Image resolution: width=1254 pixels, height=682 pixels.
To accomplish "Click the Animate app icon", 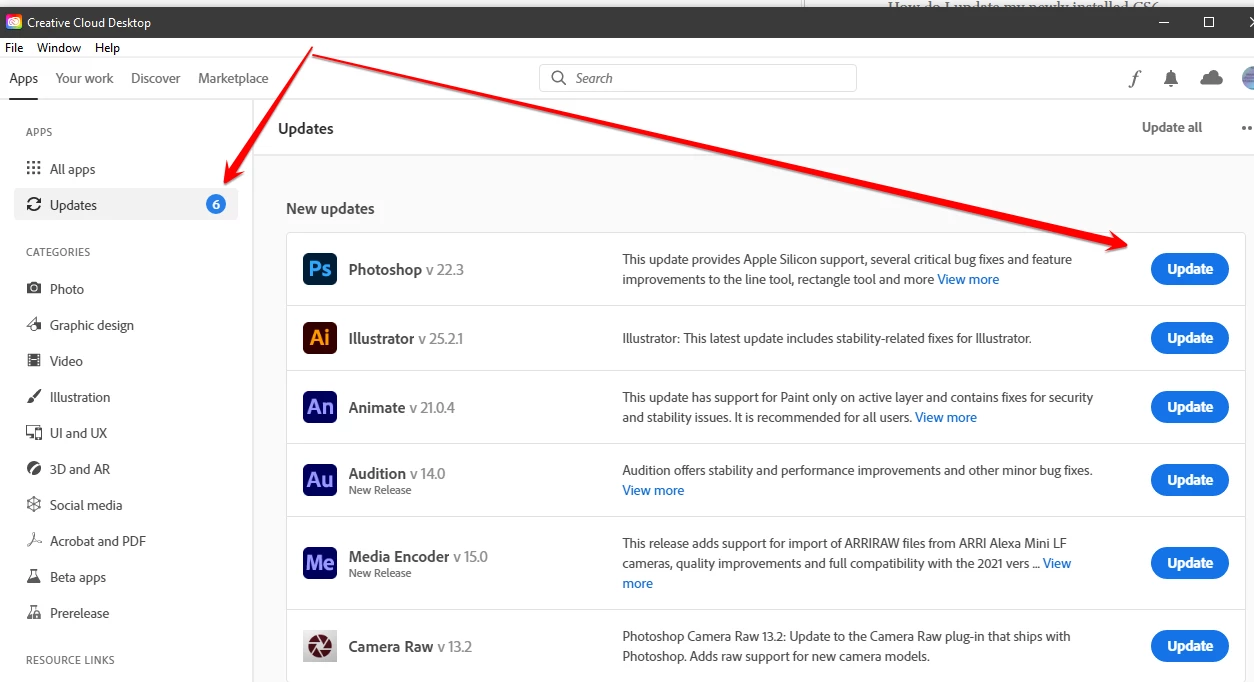I will [320, 407].
